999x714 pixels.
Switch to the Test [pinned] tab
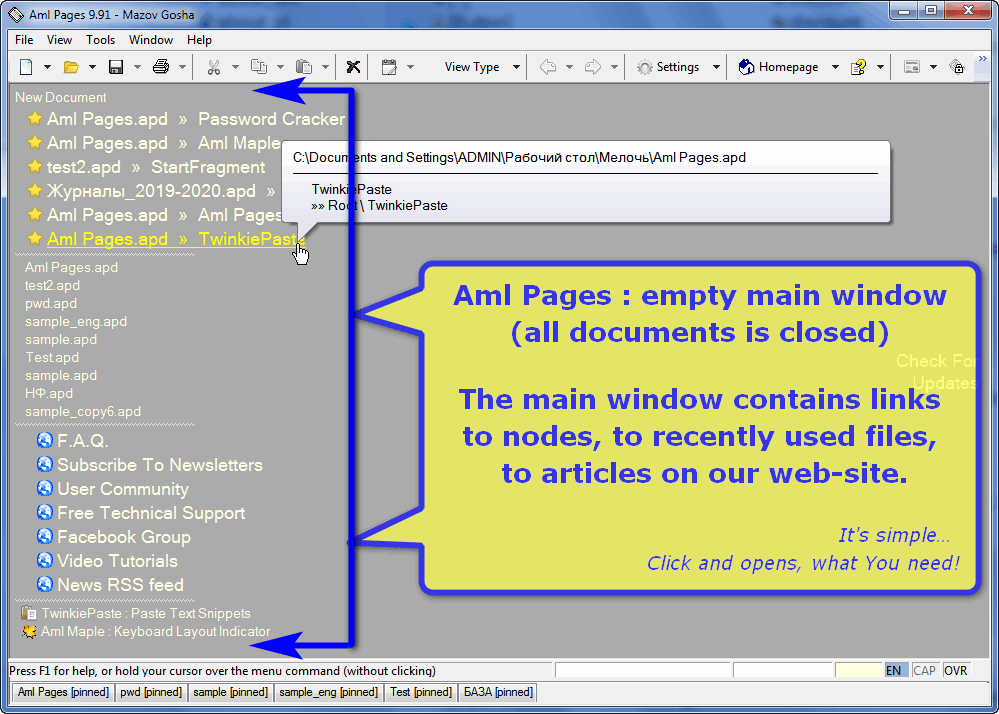tap(421, 692)
